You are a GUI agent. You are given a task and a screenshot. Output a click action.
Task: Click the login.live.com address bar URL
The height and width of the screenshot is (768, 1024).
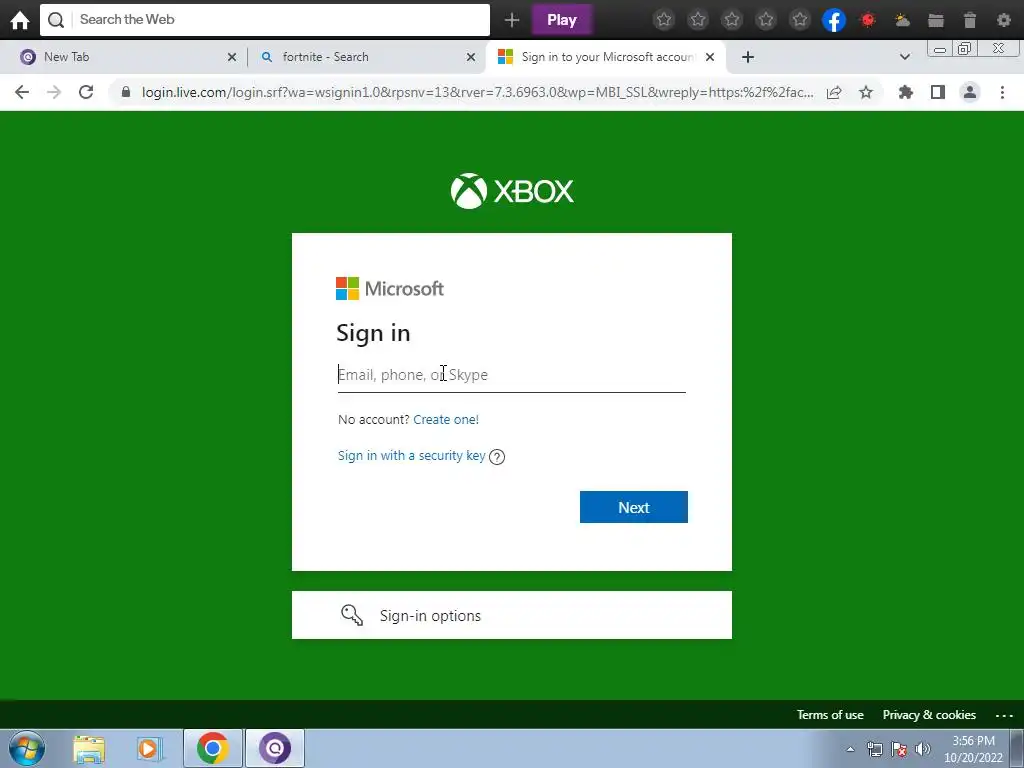[477, 92]
